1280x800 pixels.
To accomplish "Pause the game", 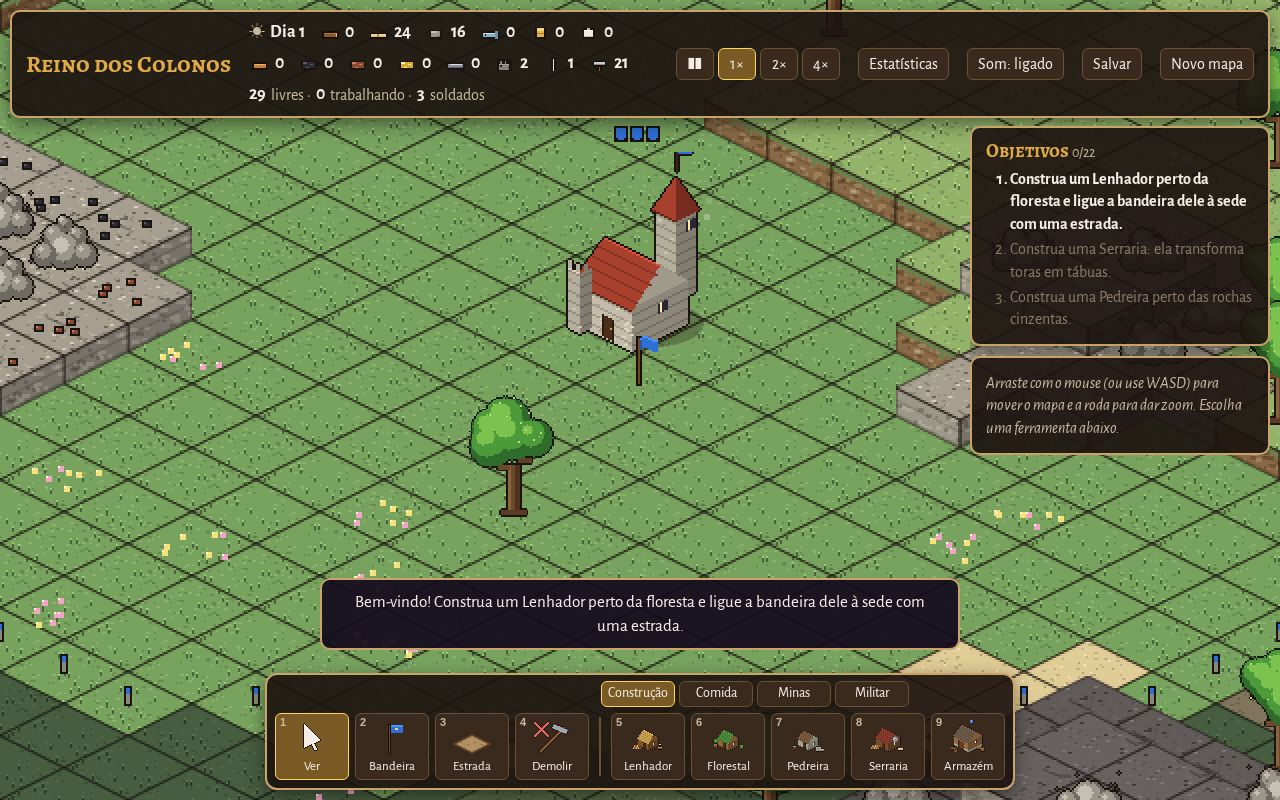I will coord(695,64).
